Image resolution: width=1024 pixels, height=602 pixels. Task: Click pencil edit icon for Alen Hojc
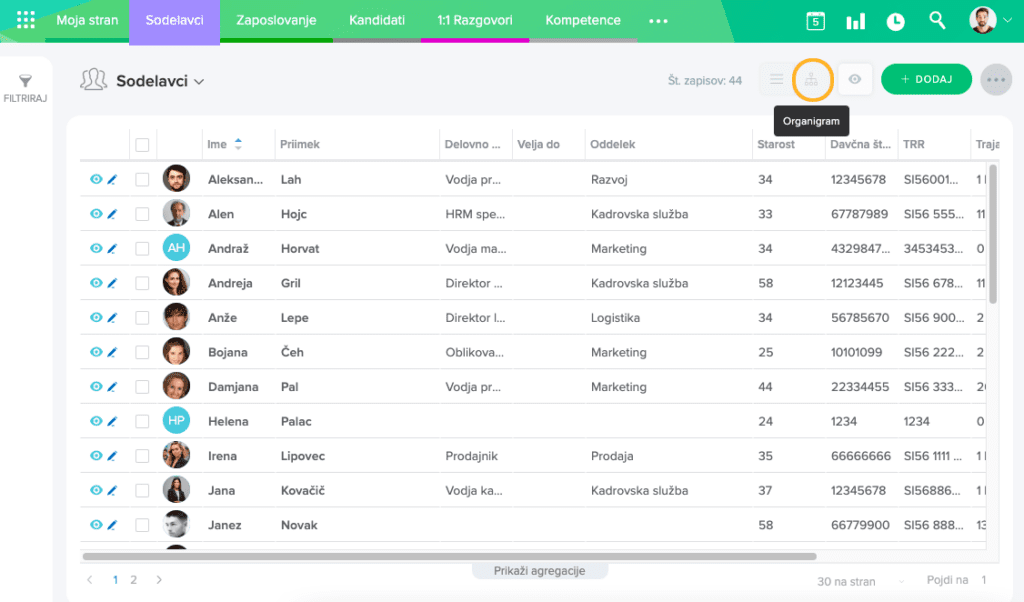pos(112,214)
